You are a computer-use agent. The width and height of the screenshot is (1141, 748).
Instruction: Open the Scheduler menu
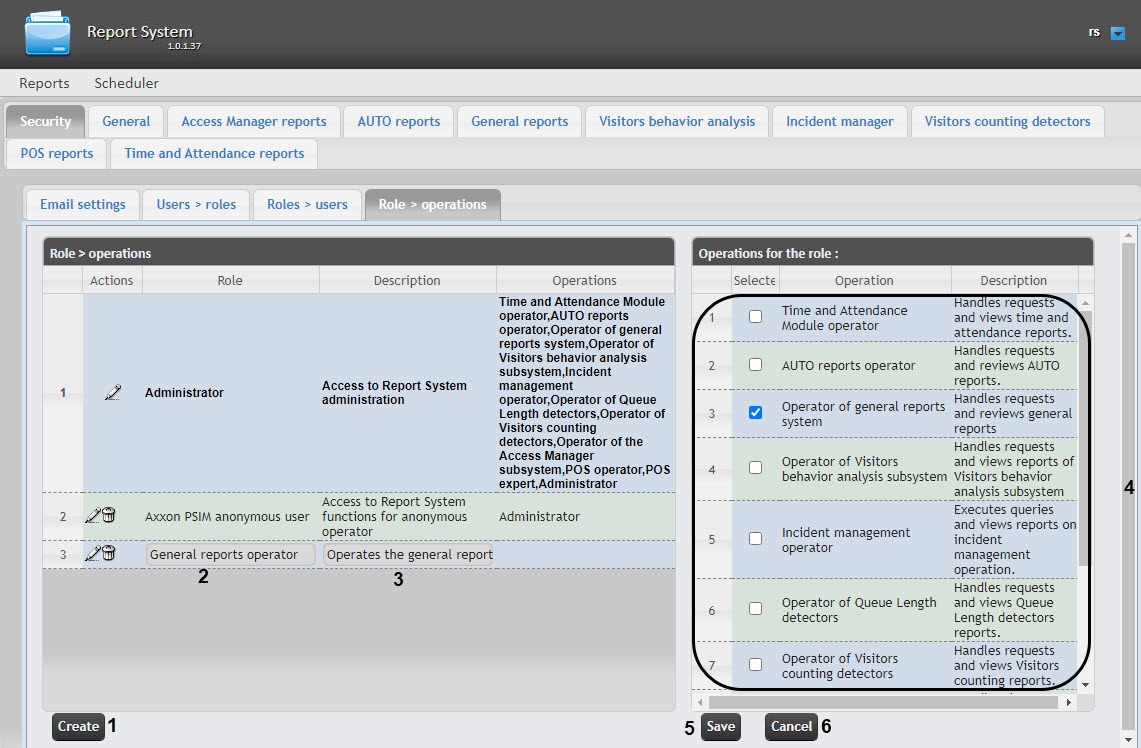tap(126, 83)
